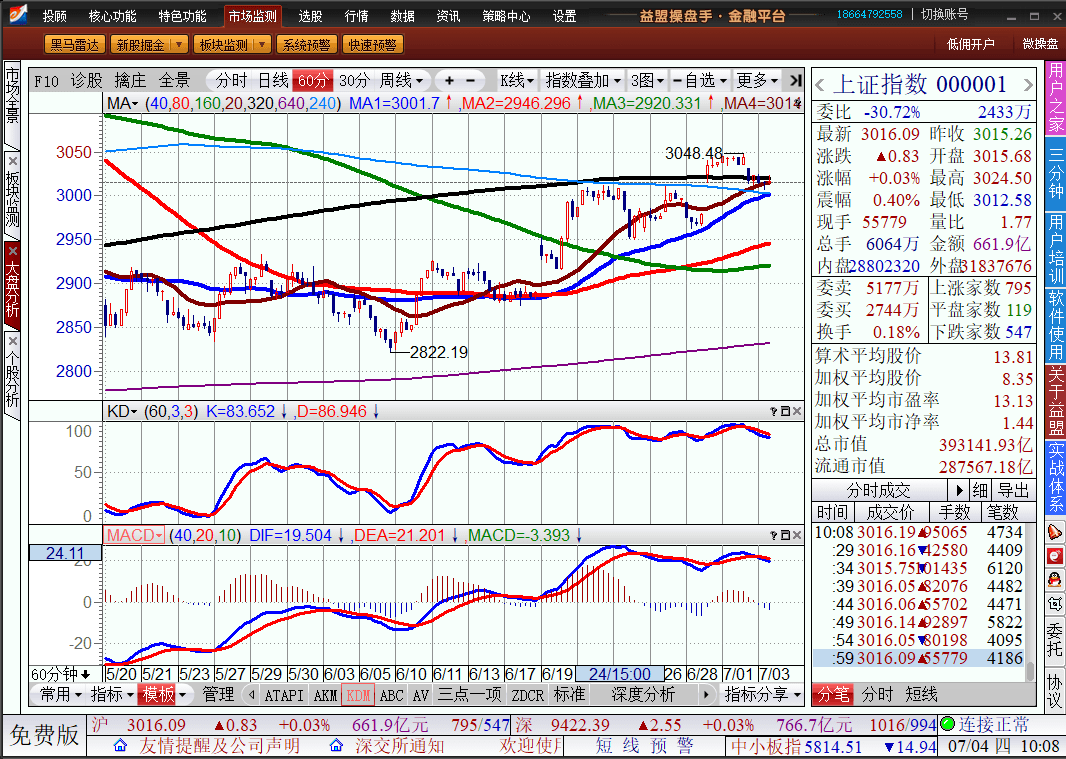Viewport: 1066px width, 759px height.
Task: Go to next stock with right arrow
Action: point(1028,86)
